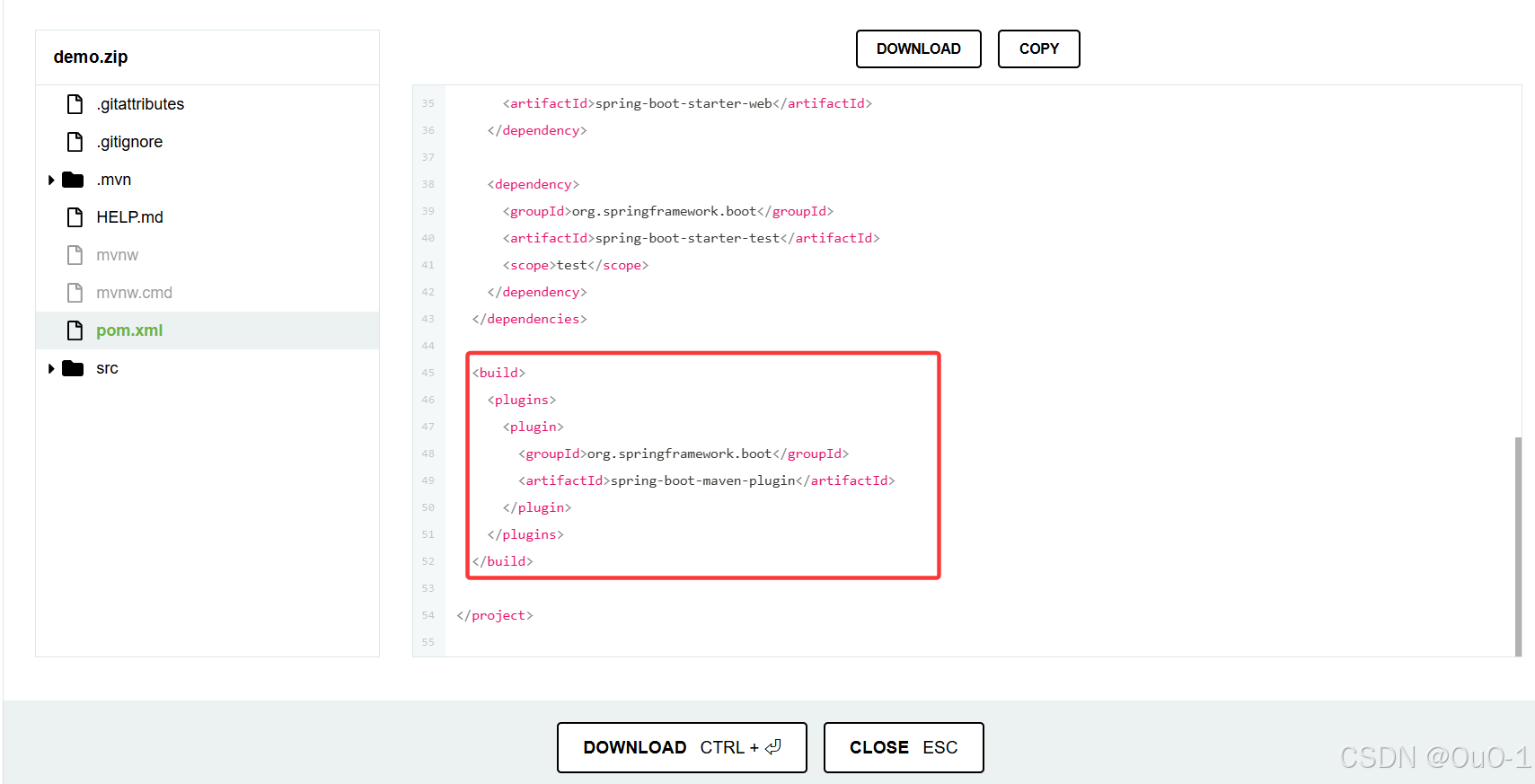Click the opening plugin tag on line 47
This screenshot has width=1535, height=784.
tap(534, 427)
